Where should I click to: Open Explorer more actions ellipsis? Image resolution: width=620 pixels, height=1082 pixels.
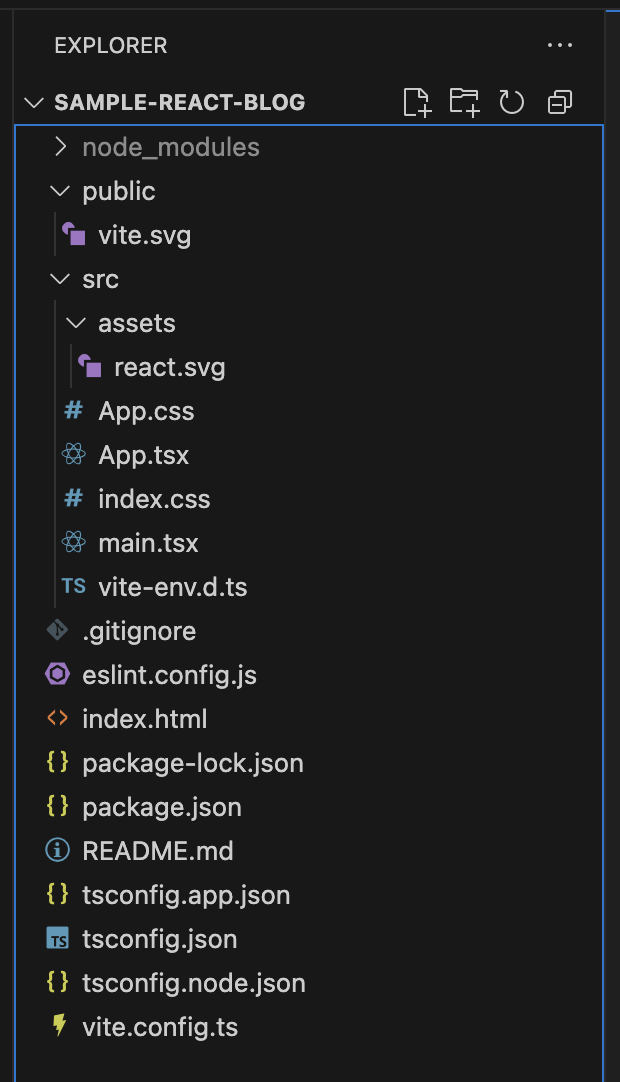559,45
